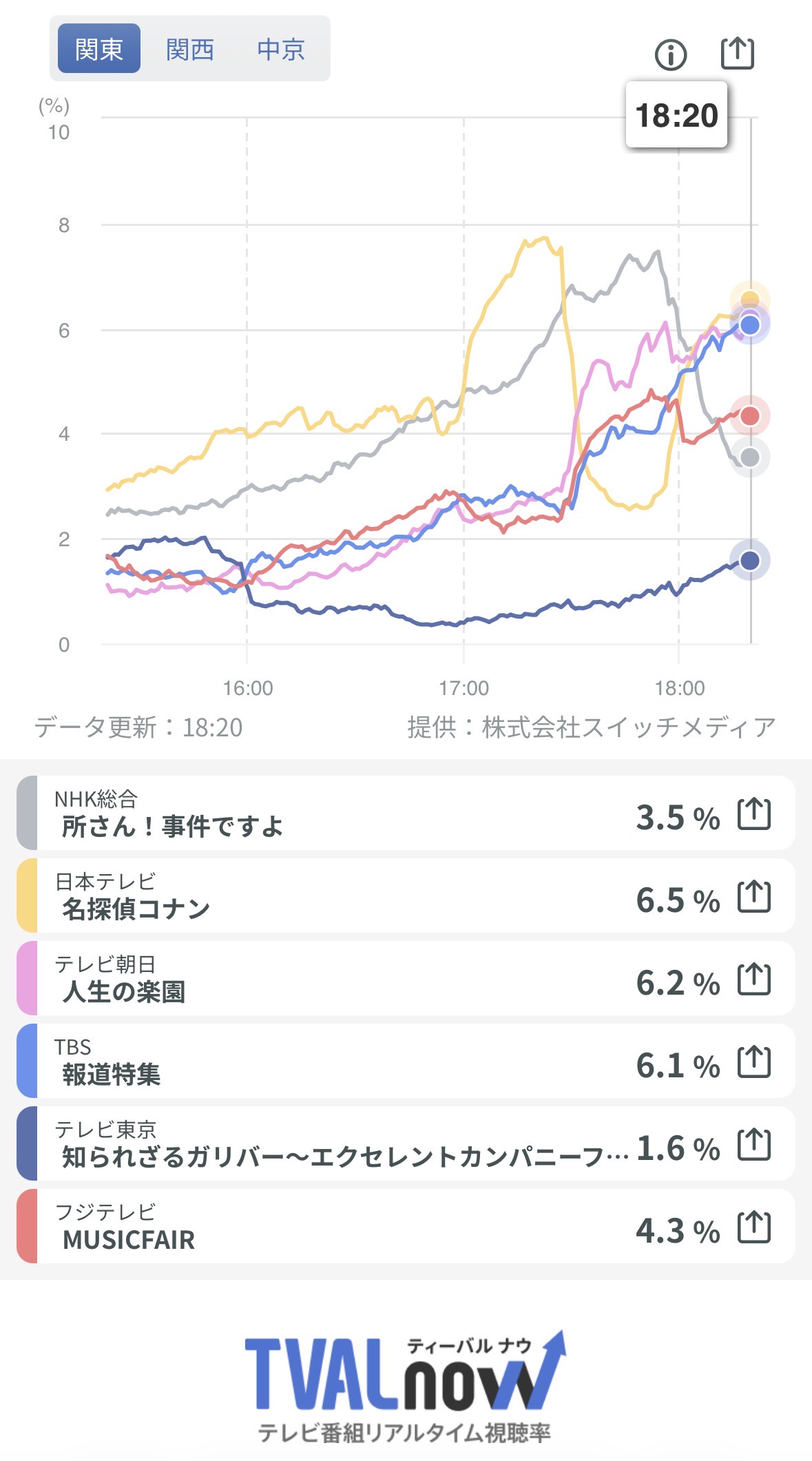Switch to the 関西 region tab
This screenshot has height=1461, width=812.
[190, 49]
